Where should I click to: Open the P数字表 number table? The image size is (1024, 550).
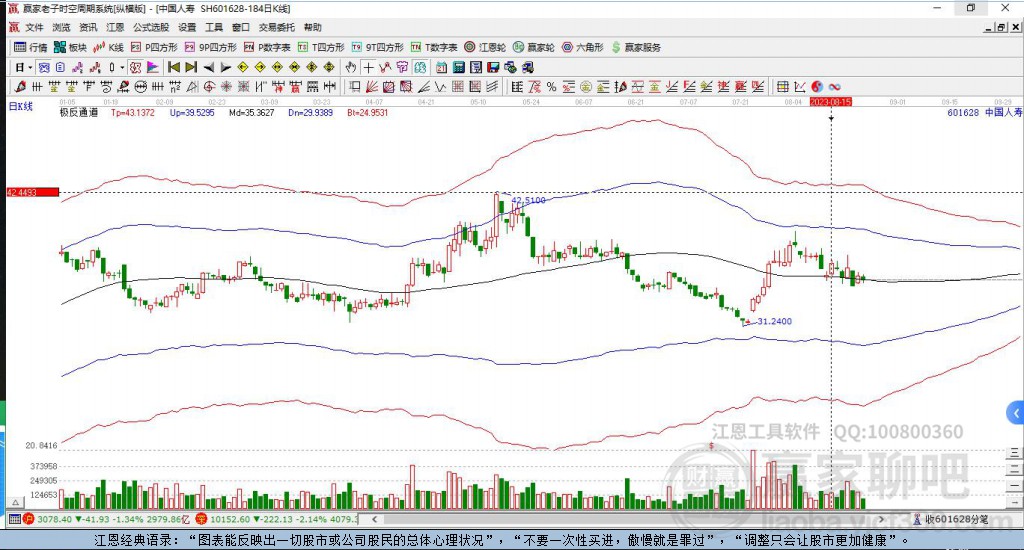267,47
